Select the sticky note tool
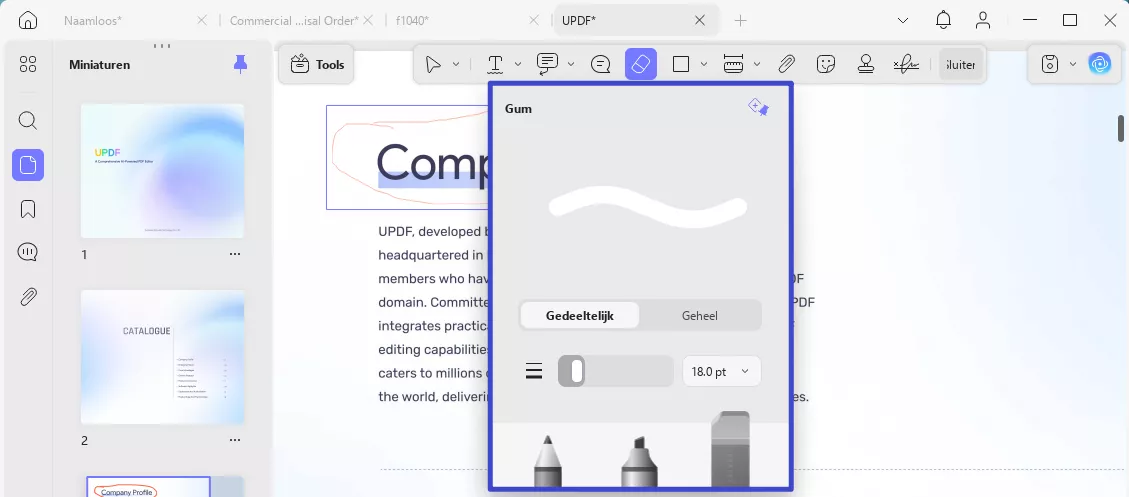Screen dimensions: 1129x497 pyautogui.click(x=601, y=64)
